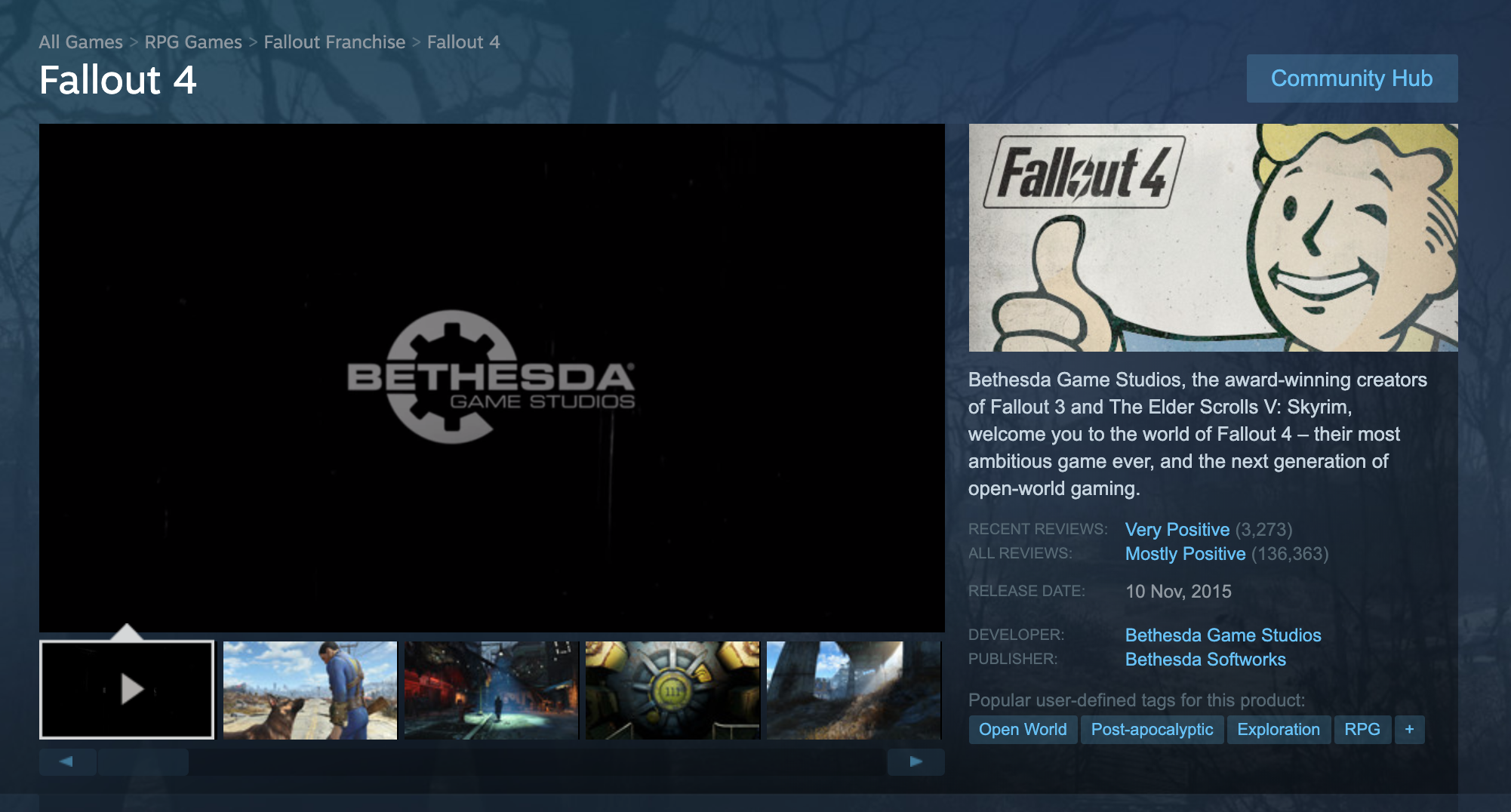Select the Post-apocalyptic tag
1511x812 pixels.
tap(1152, 730)
